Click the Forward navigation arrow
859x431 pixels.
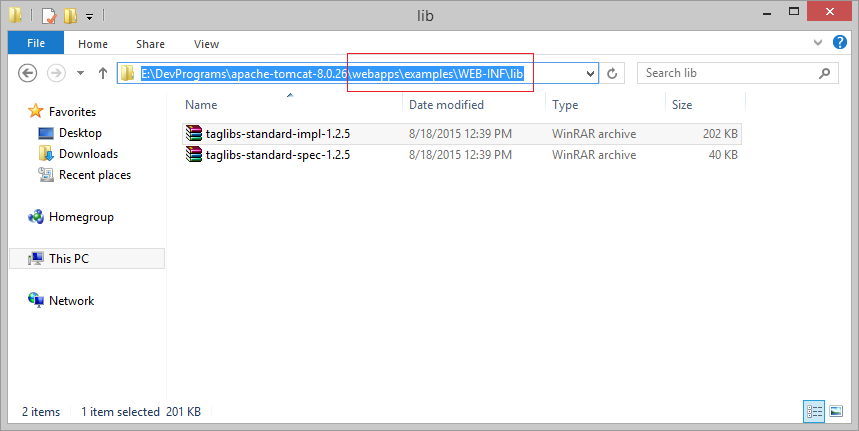point(56,73)
